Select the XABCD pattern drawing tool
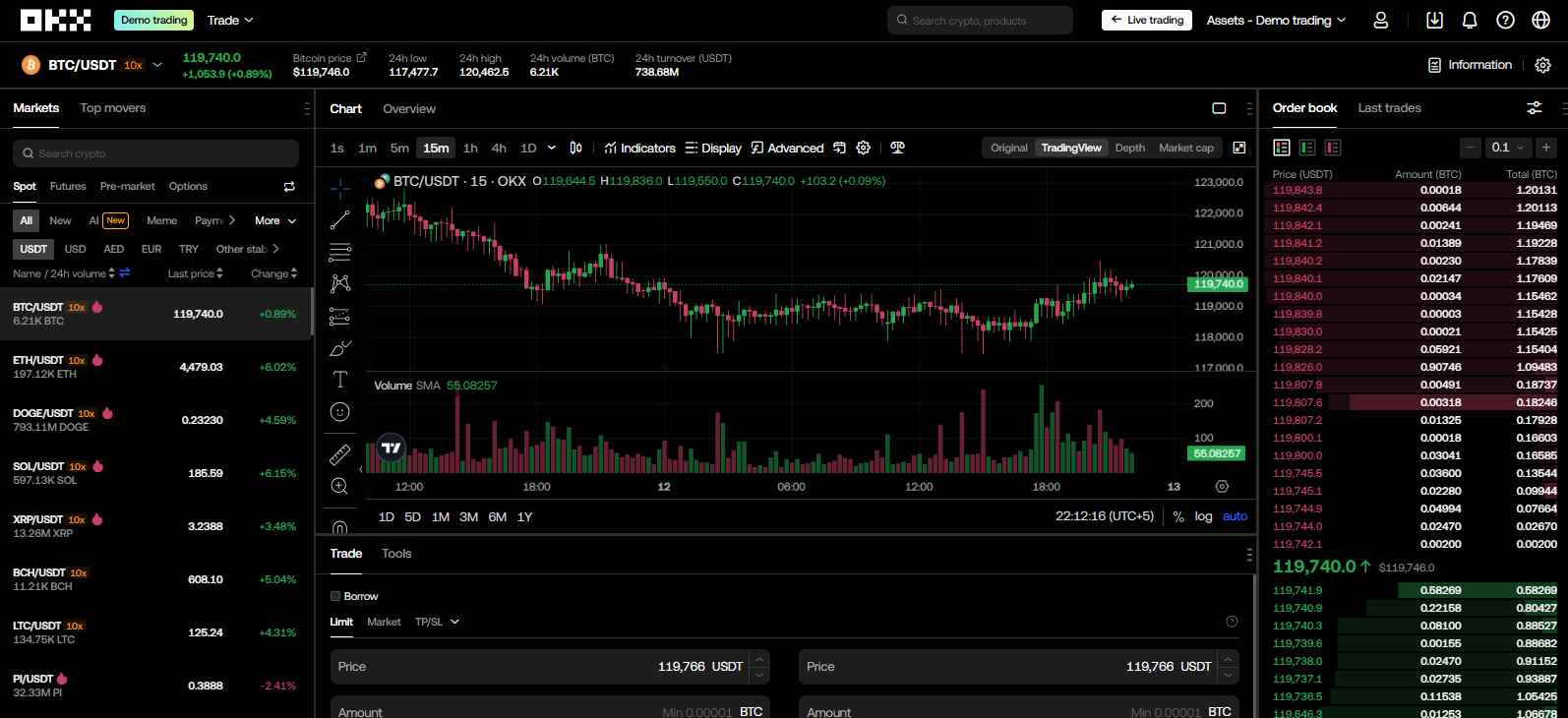This screenshot has height=718, width=1568. coord(340,283)
